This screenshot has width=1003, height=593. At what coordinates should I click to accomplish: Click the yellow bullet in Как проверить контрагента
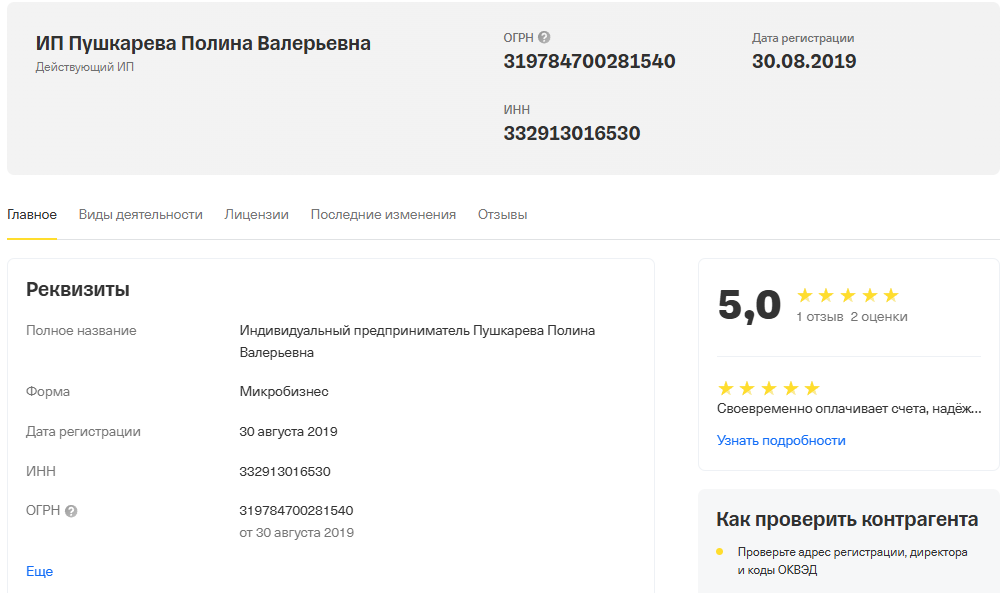coord(720,552)
